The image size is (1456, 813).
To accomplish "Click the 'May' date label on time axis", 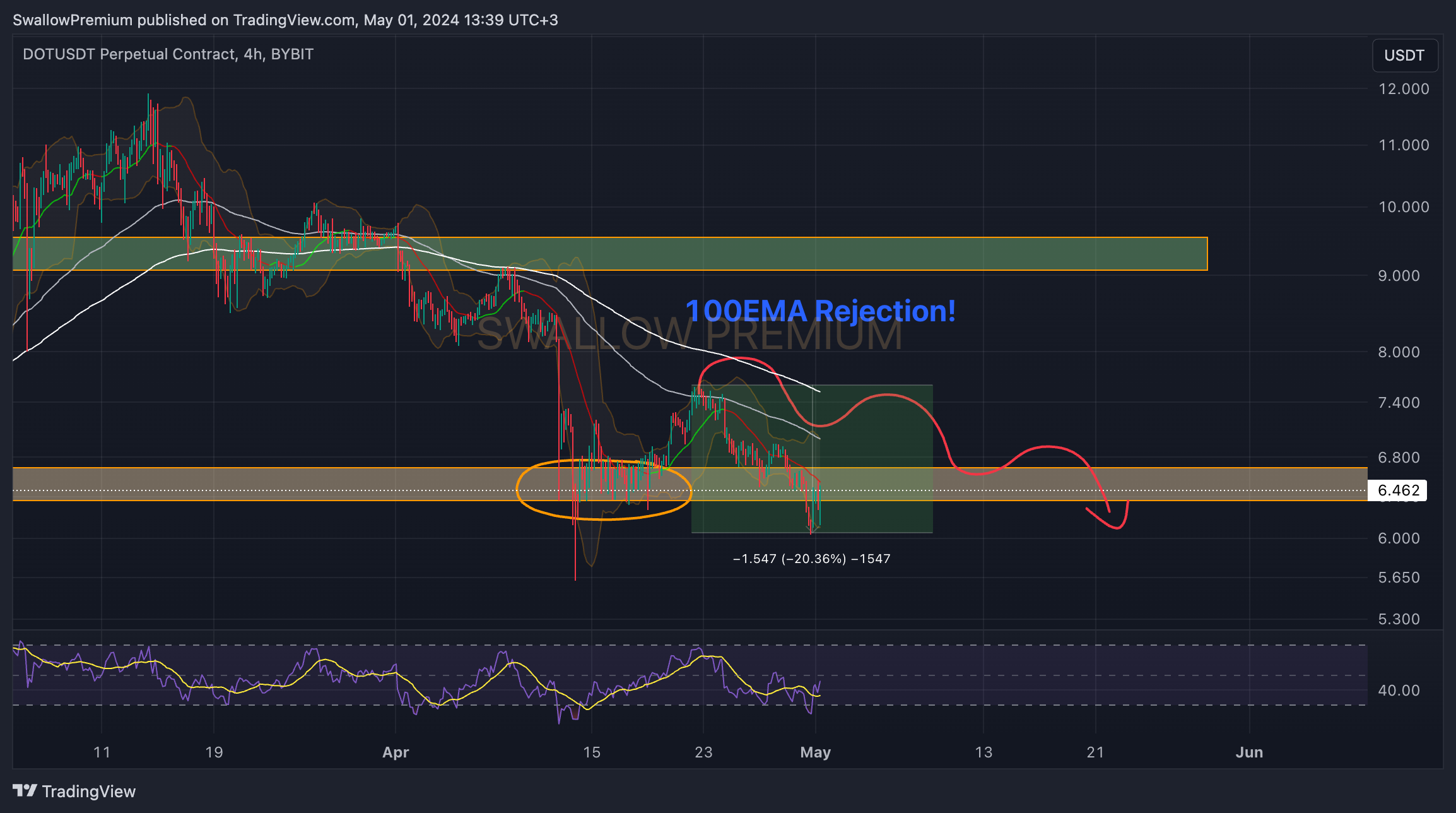I will pyautogui.click(x=815, y=752).
